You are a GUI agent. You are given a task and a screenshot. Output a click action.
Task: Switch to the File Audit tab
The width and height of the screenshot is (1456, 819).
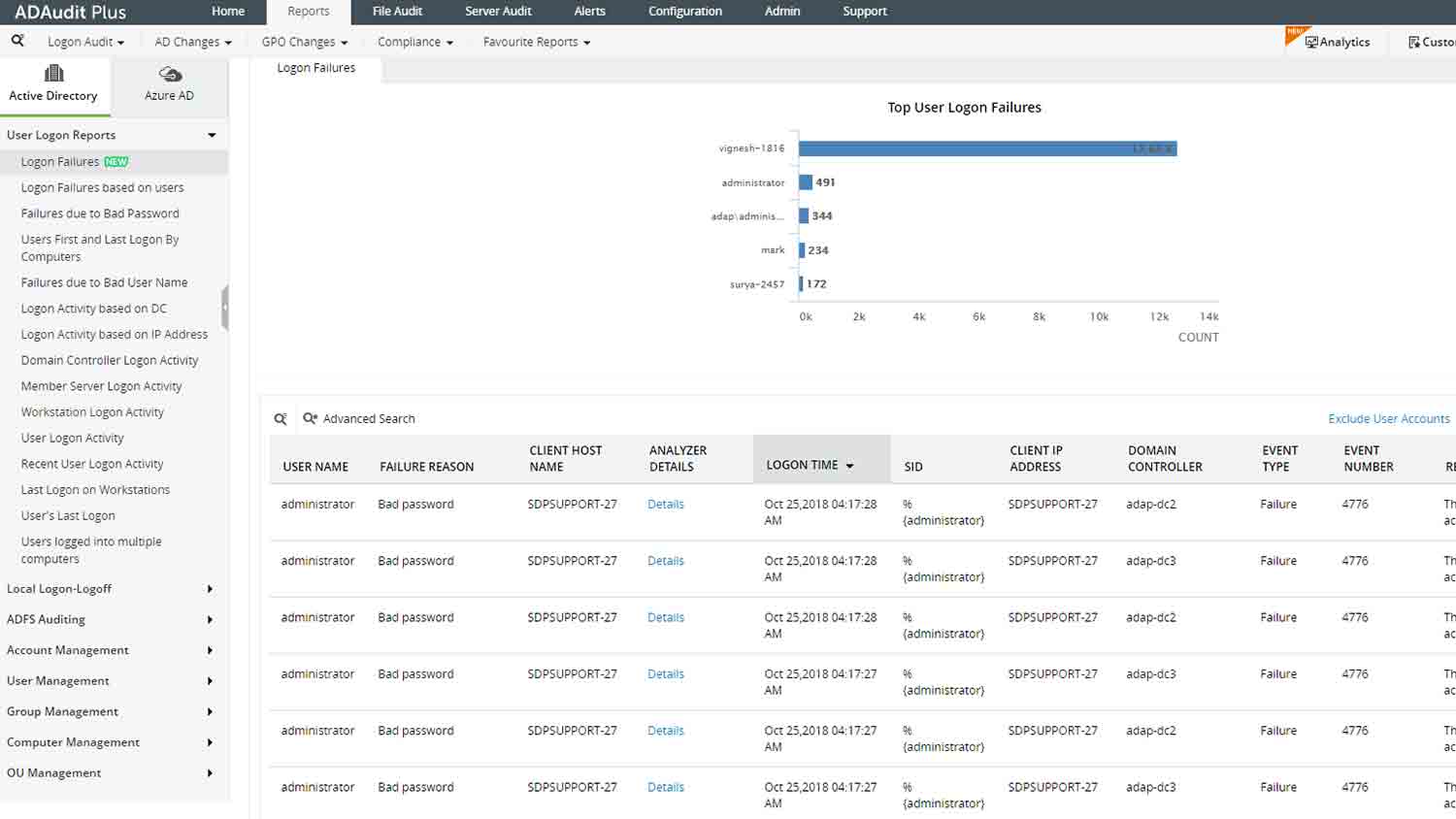tap(397, 12)
